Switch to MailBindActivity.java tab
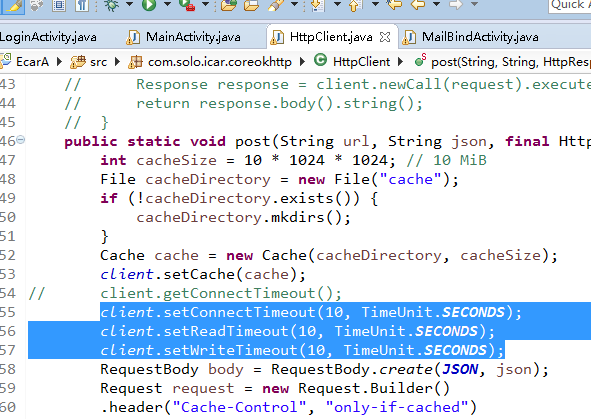The image size is (591, 419). pos(470,37)
